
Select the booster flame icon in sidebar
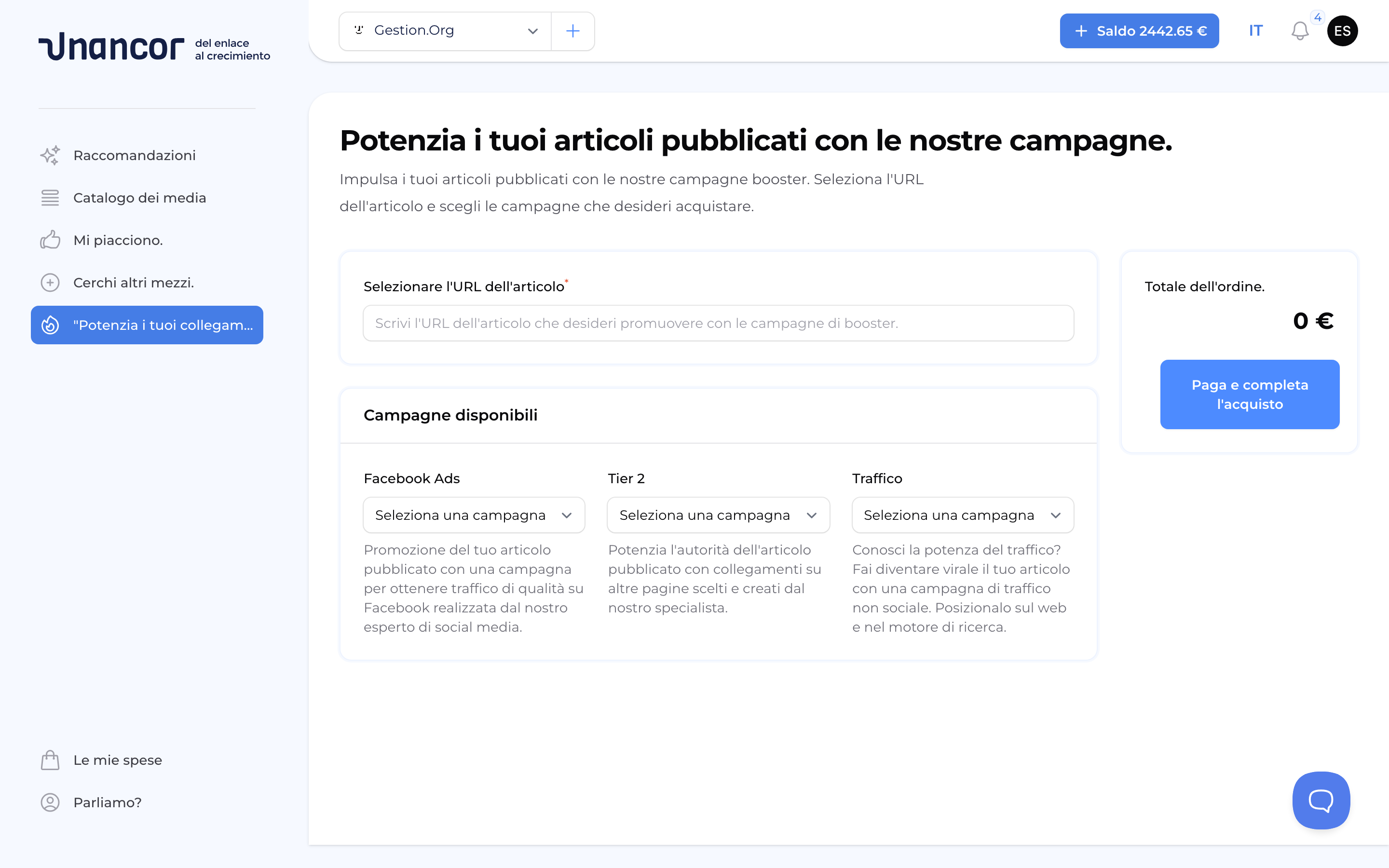(51, 325)
